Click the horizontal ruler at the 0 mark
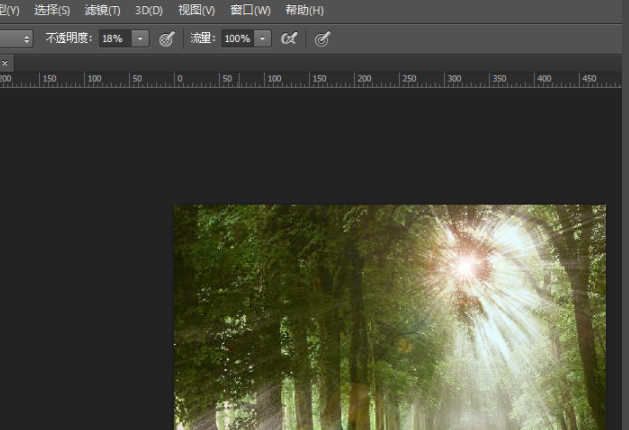The height and width of the screenshot is (430, 629). (179, 79)
